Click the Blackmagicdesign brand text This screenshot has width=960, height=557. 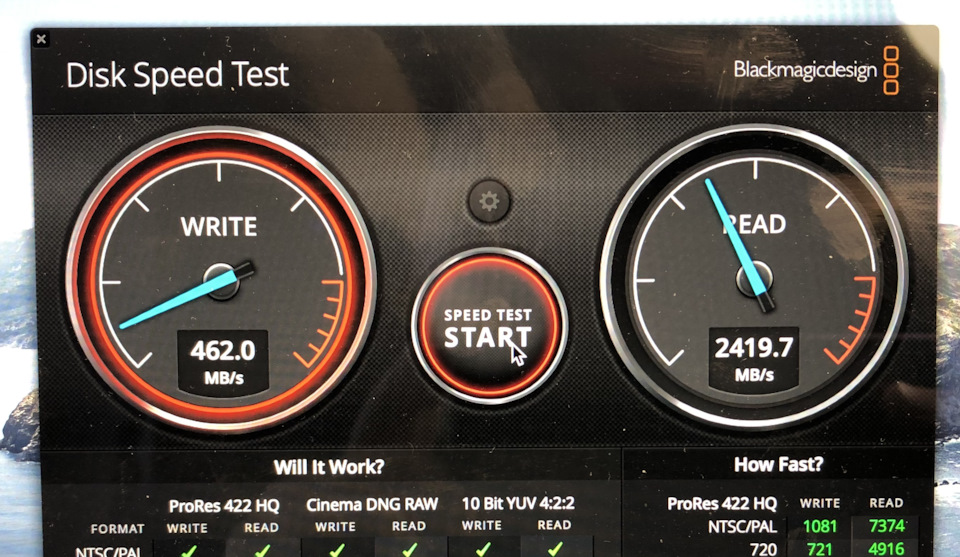[x=805, y=70]
